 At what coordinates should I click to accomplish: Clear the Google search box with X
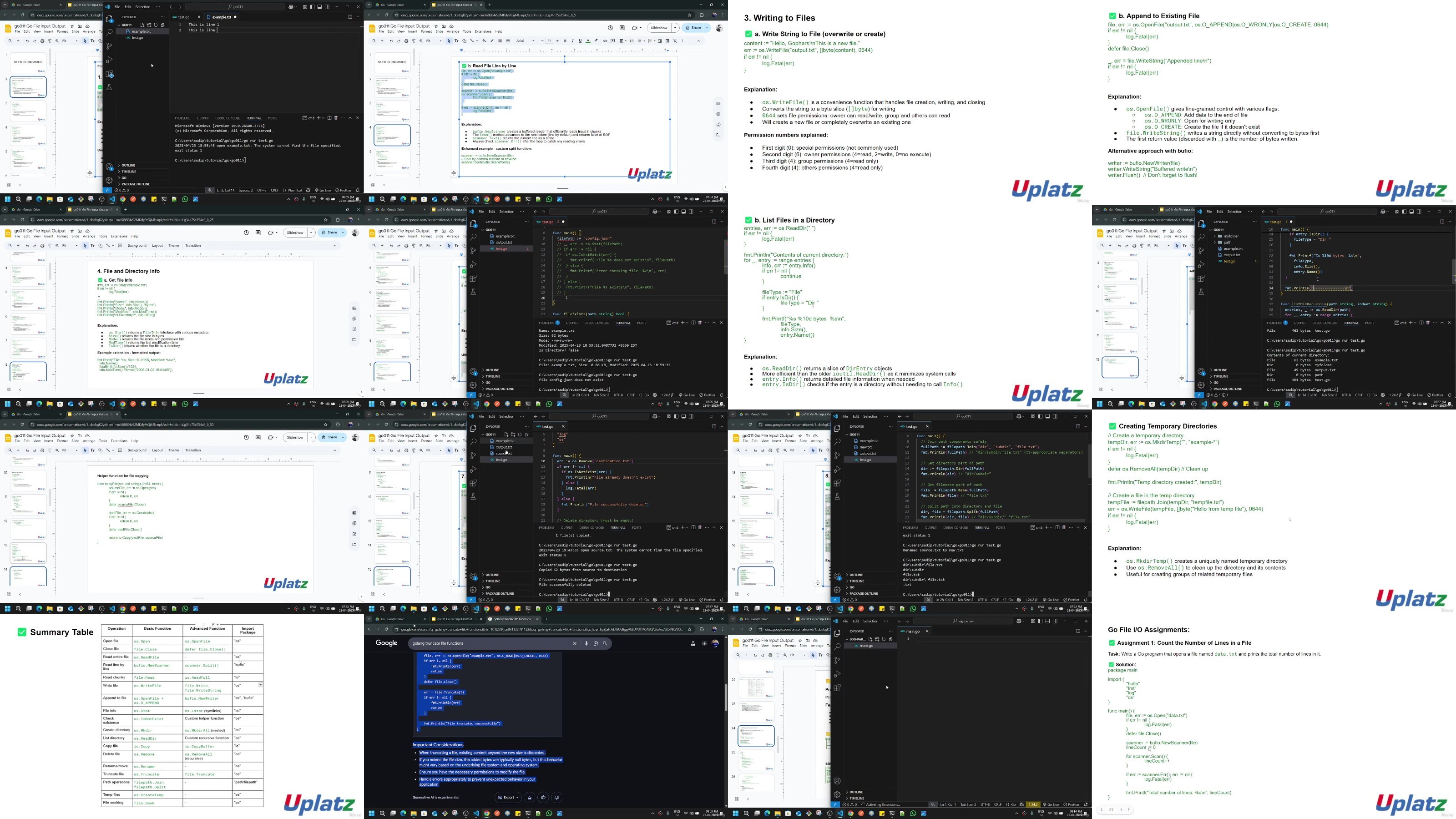tap(575, 643)
